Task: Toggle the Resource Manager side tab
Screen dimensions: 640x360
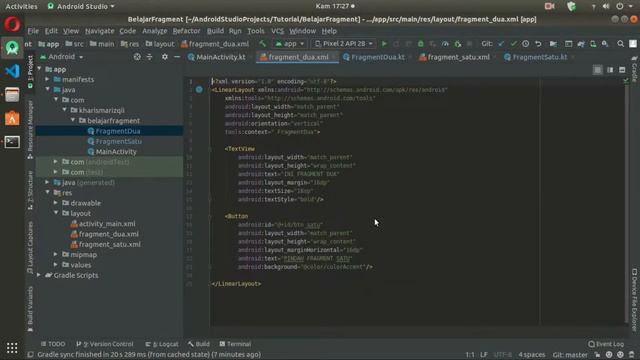Action: coord(30,130)
